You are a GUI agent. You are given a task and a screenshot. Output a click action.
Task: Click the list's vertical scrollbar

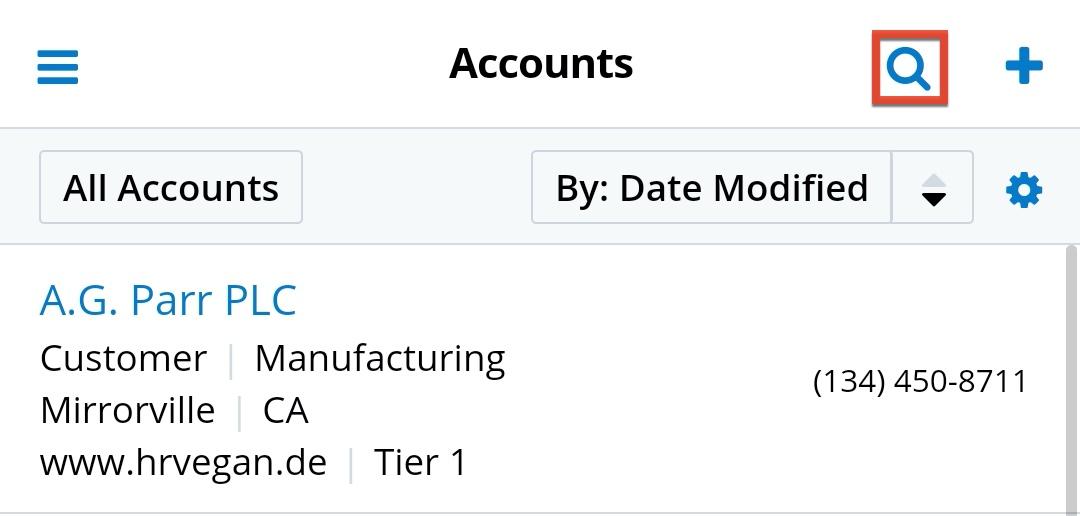tap(1071, 380)
